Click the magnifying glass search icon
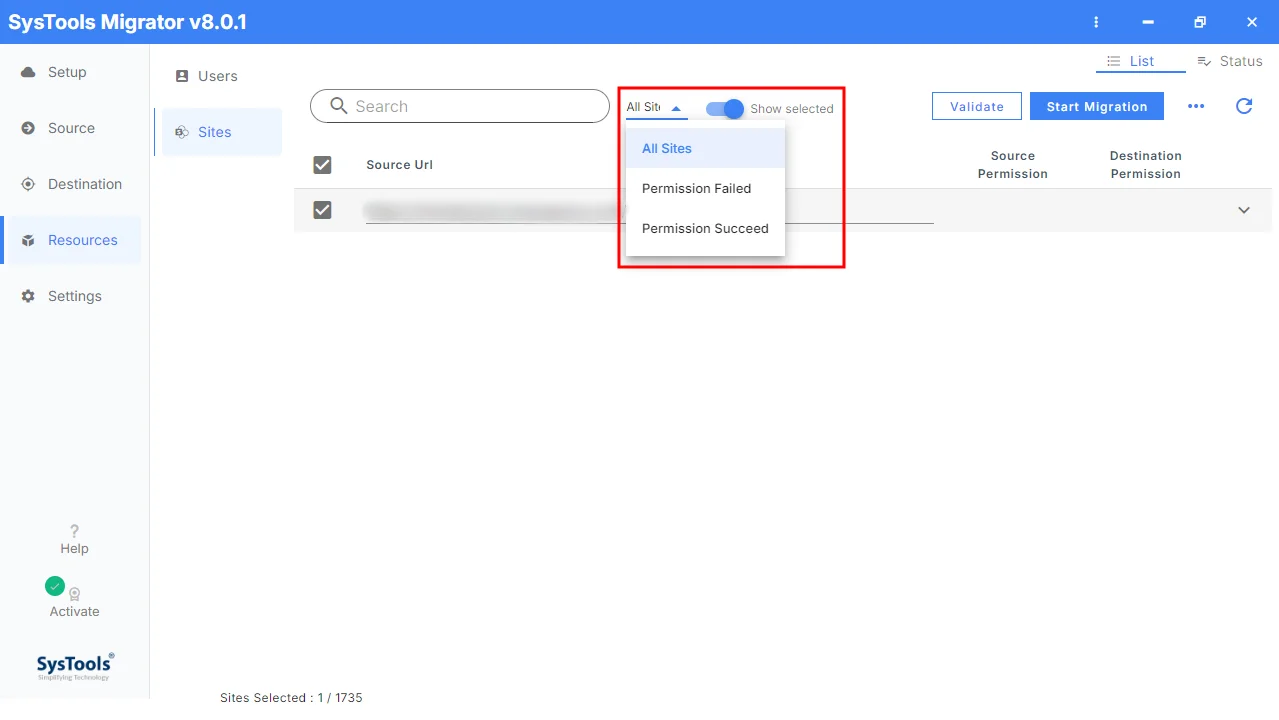The height and width of the screenshot is (720, 1279). [x=339, y=106]
